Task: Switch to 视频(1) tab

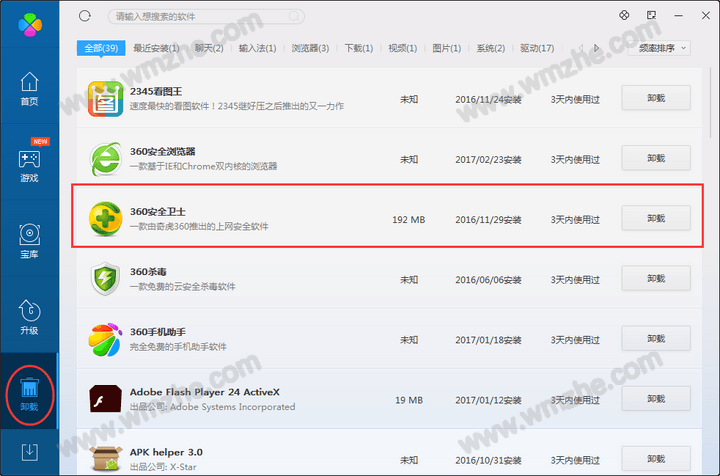Action: (x=403, y=48)
